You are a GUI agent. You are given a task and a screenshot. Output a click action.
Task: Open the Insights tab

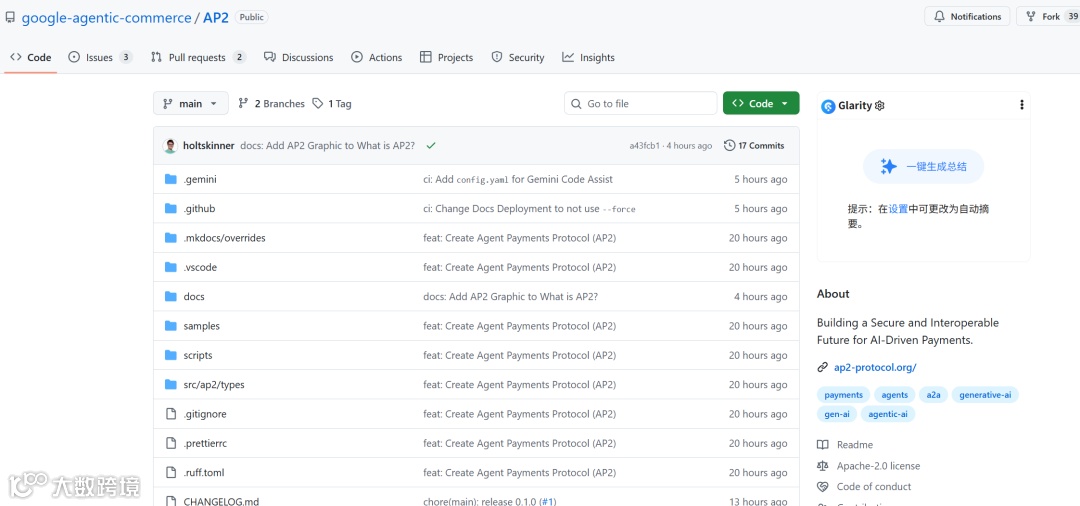pos(588,57)
